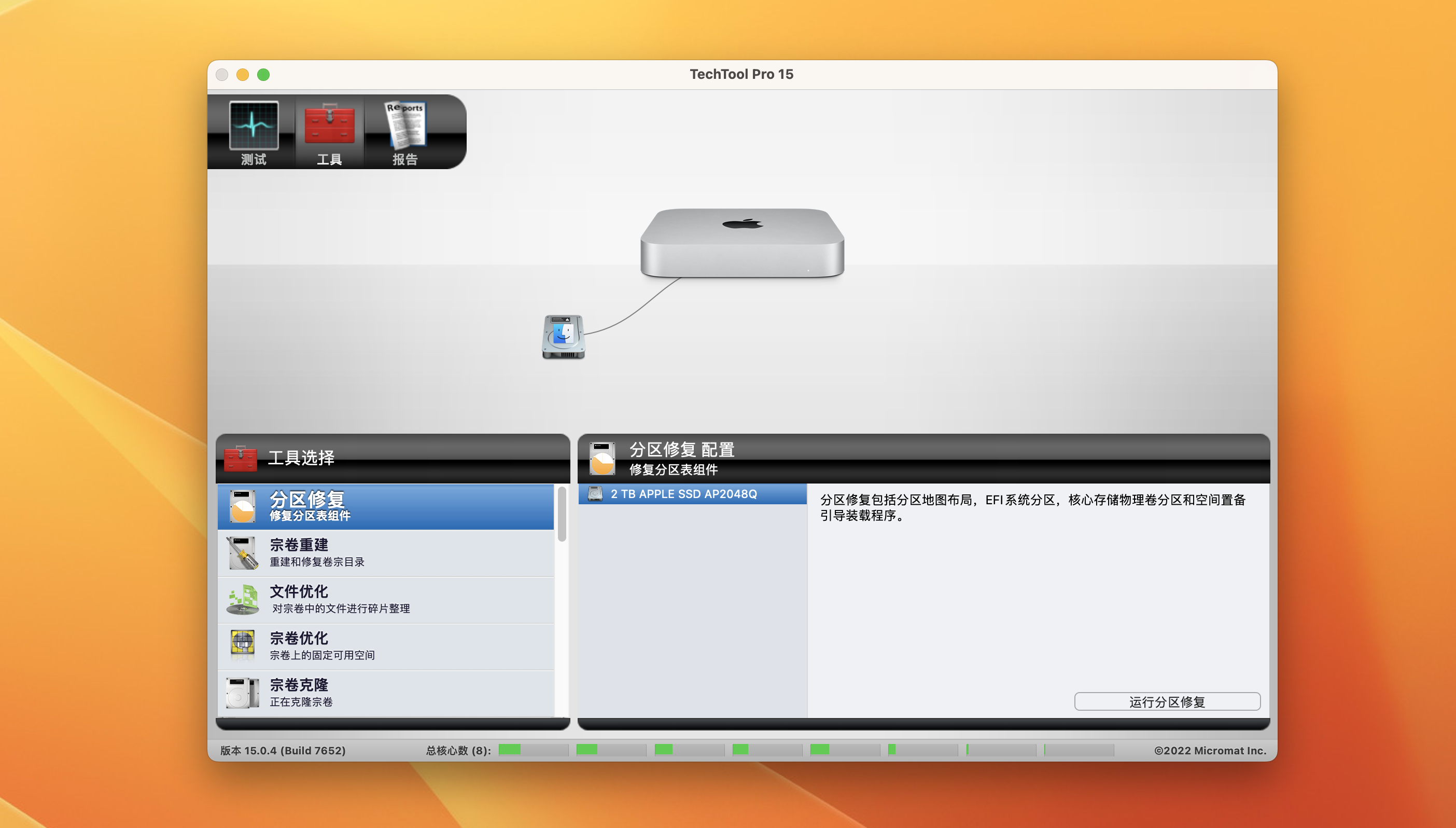1456x828 pixels.
Task: Select the 文件优化 green fragments icon
Action: click(243, 599)
